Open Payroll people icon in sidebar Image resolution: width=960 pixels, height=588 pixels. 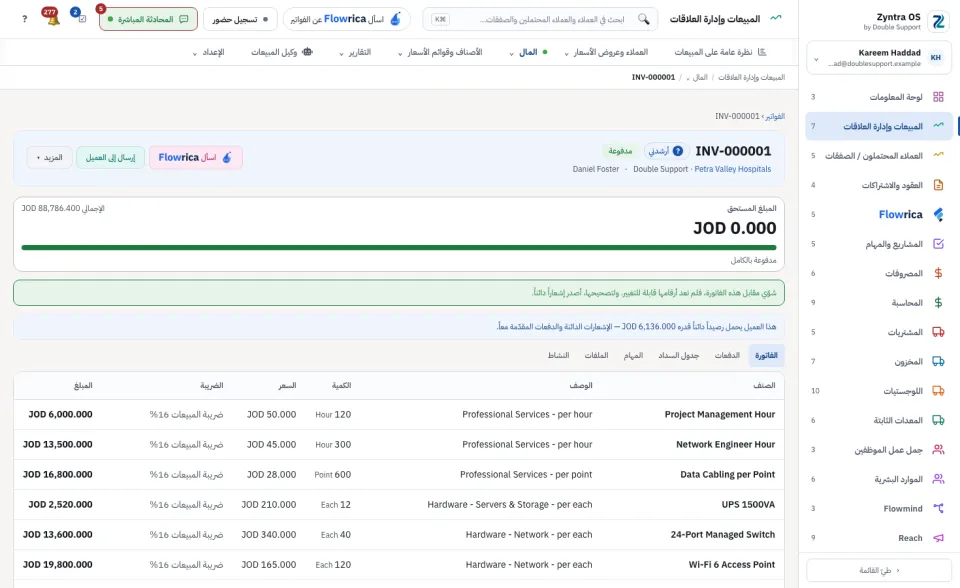[x=938, y=450]
